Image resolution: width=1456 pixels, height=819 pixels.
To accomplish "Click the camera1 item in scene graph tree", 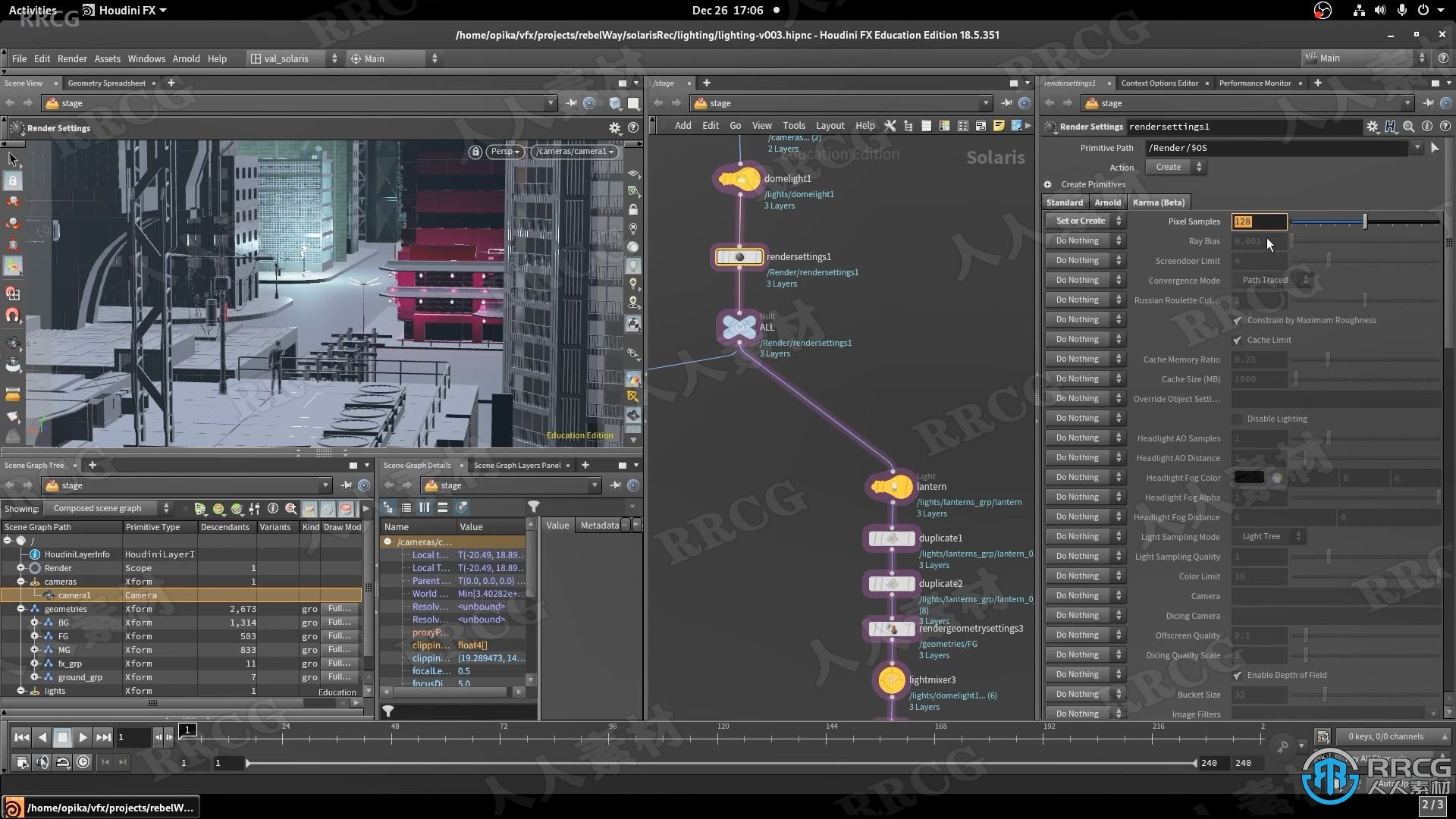I will click(73, 595).
